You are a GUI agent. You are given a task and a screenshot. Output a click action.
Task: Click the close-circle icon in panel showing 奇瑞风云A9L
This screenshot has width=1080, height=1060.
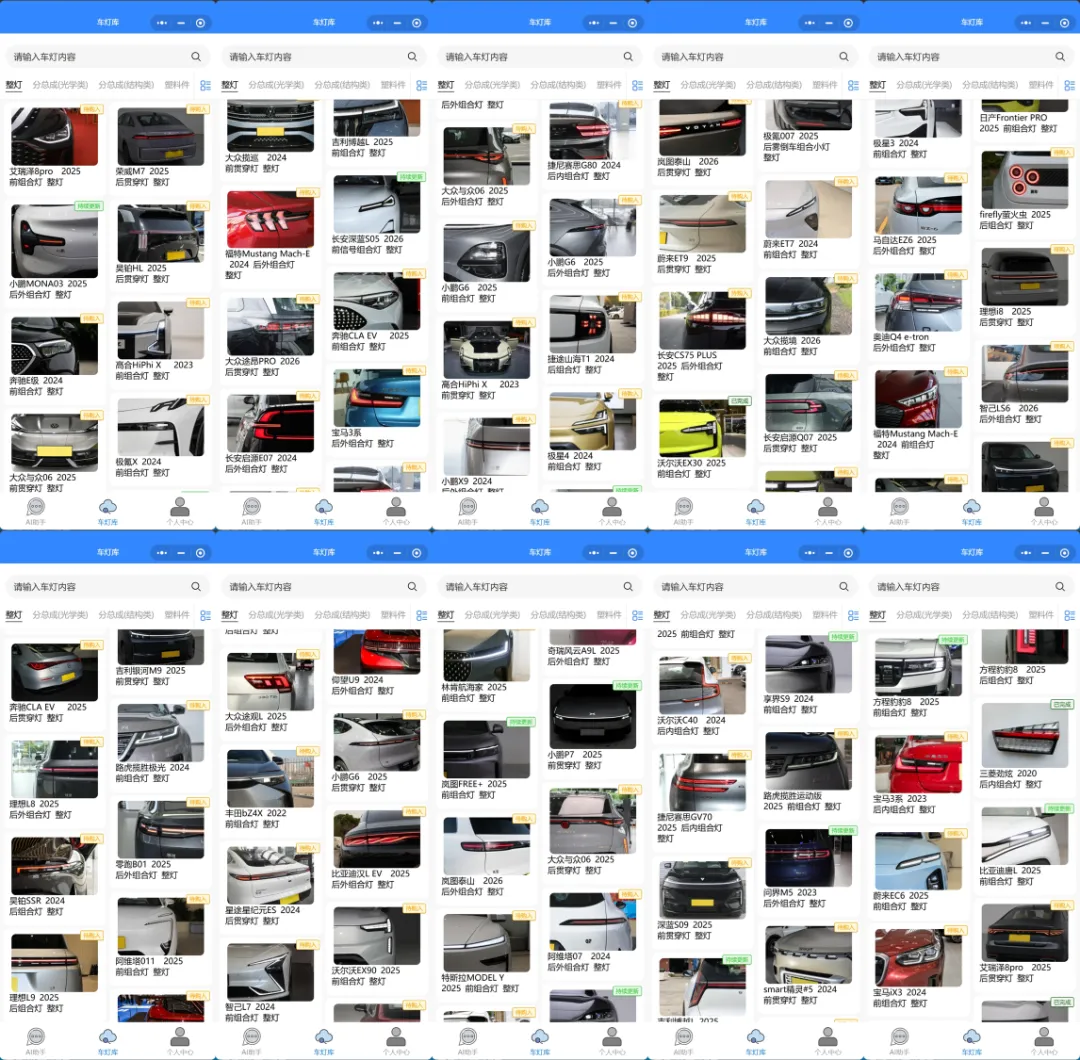(632, 552)
